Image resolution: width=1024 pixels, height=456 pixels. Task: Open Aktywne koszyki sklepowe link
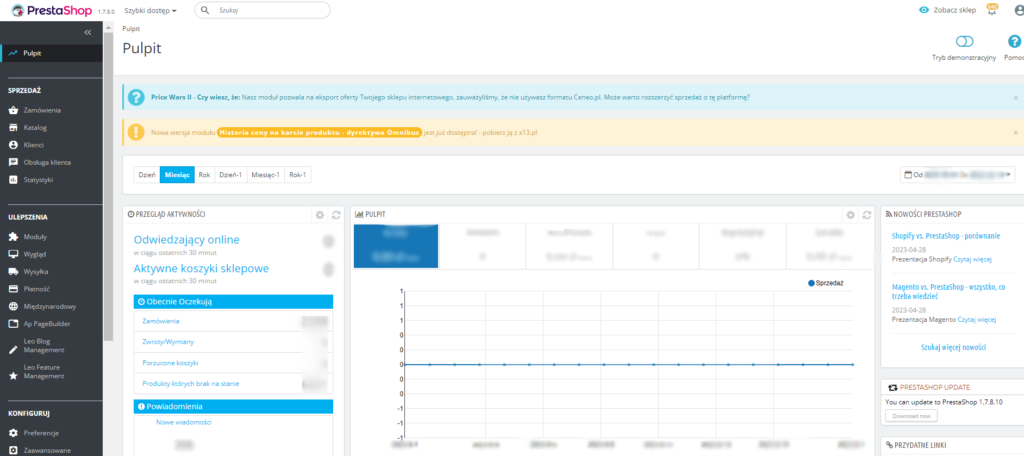click(201, 269)
